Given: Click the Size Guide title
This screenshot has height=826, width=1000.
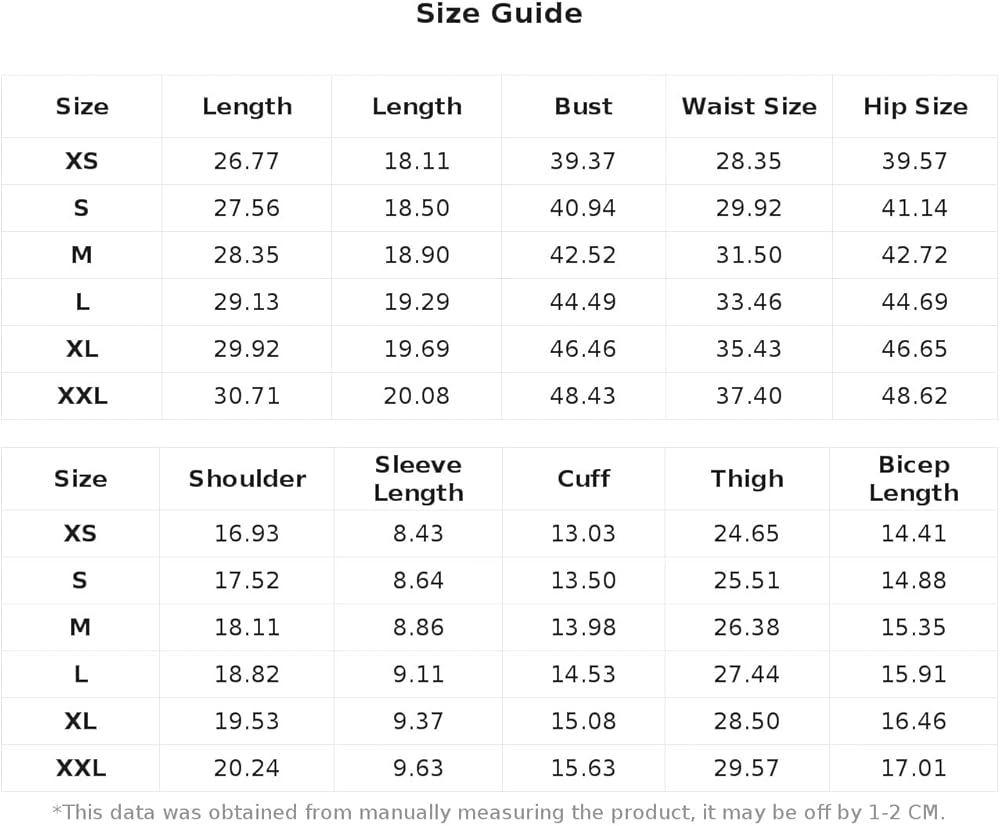Looking at the screenshot, I should tap(499, 14).
